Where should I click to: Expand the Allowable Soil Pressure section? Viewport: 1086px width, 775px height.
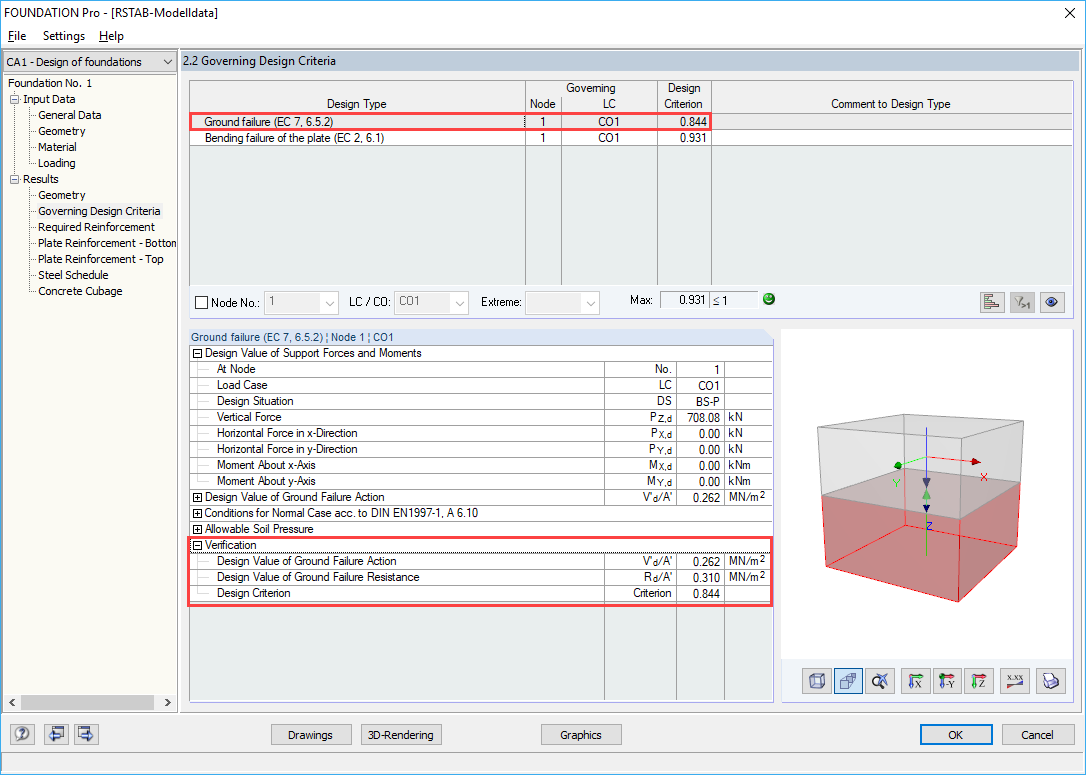[197, 529]
